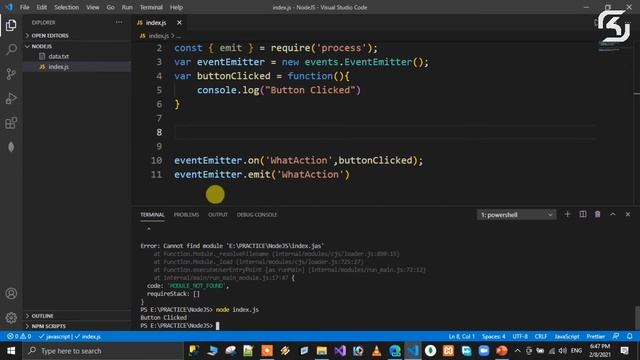
Task: Open the Source Control view
Action: pyautogui.click(x=11, y=74)
